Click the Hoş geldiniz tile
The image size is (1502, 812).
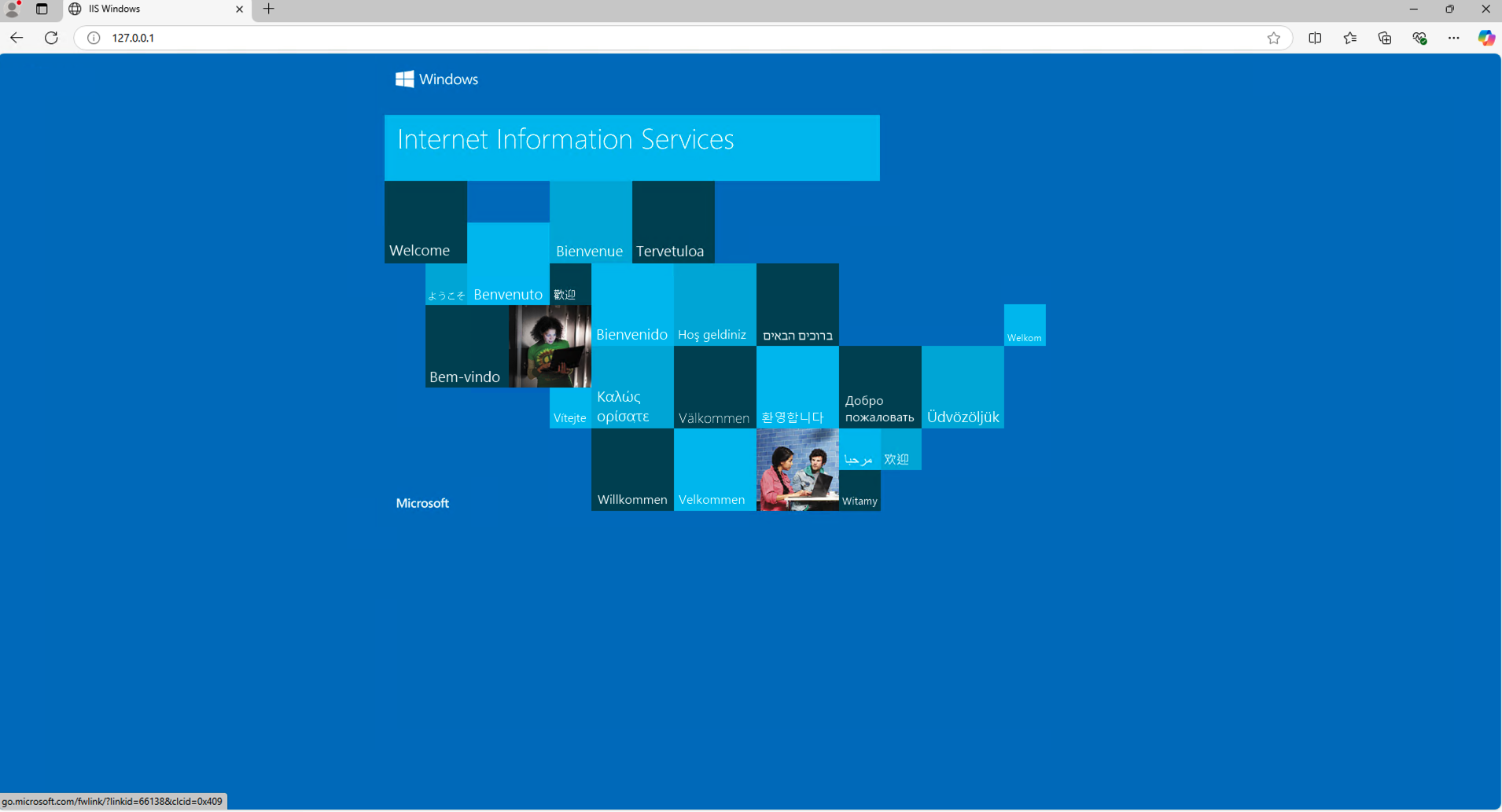click(x=715, y=304)
